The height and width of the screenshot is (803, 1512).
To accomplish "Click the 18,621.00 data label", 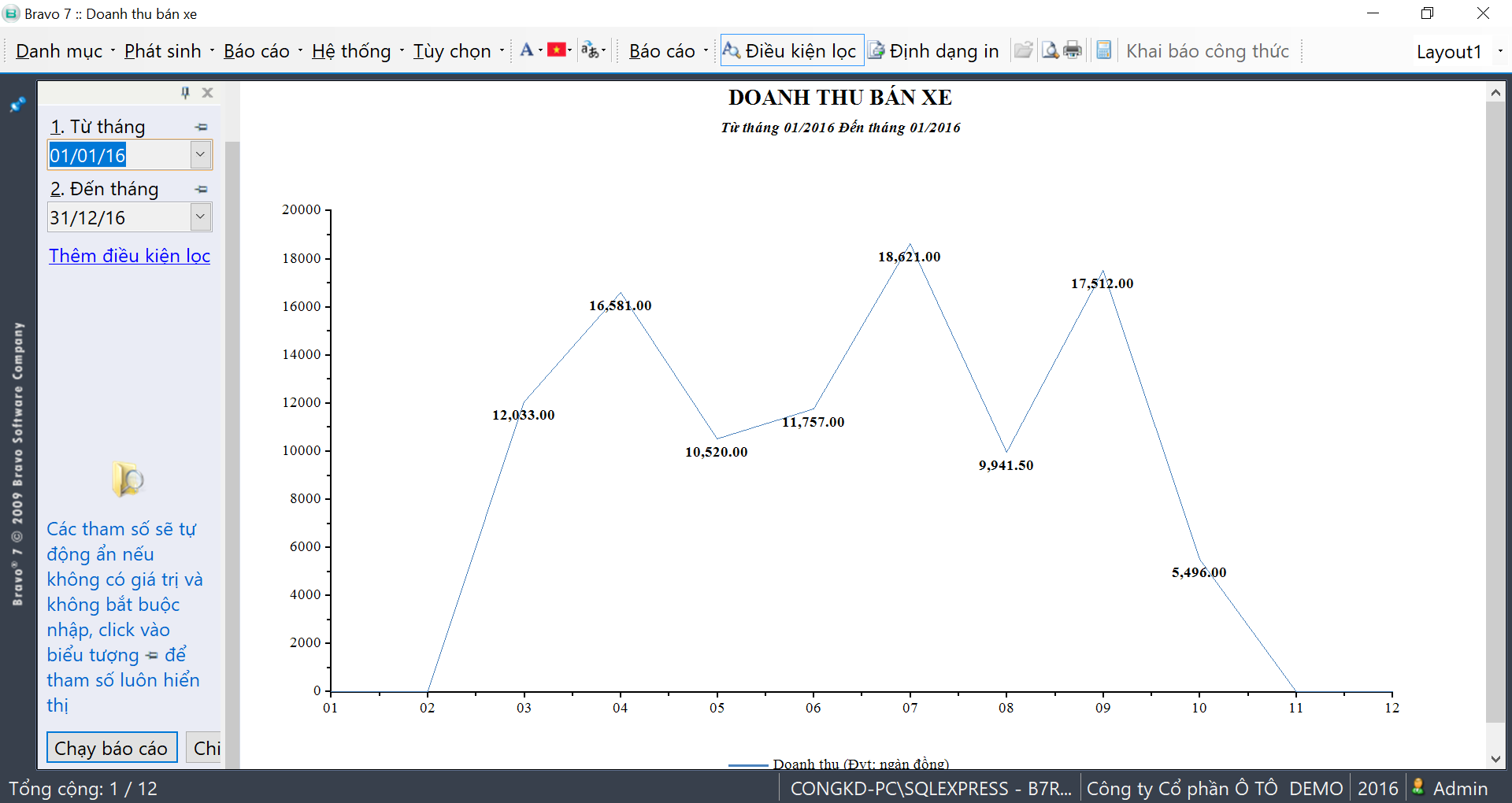I will 910,257.
